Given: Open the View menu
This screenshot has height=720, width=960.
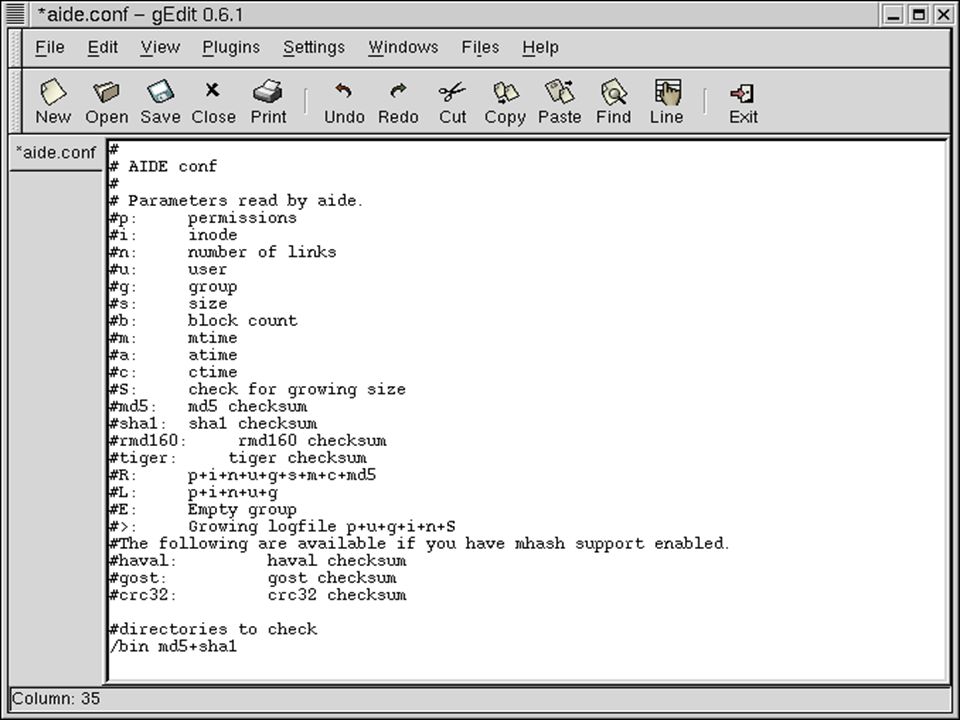Looking at the screenshot, I should tap(160, 47).
